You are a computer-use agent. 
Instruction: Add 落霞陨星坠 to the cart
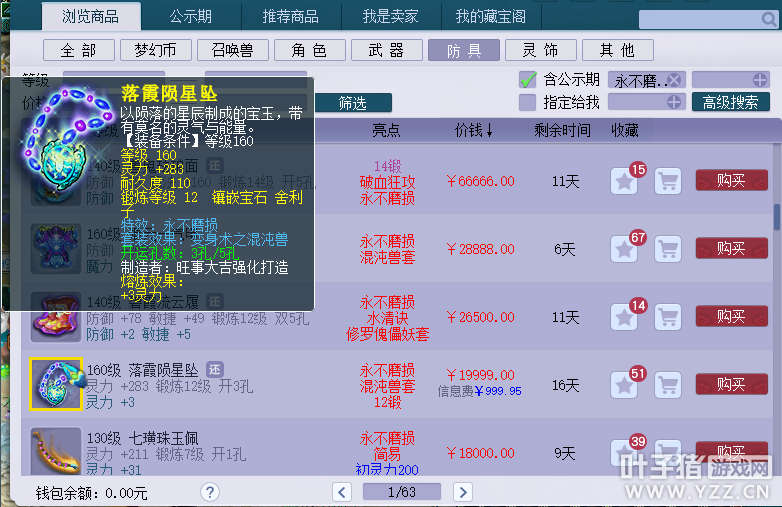(668, 385)
